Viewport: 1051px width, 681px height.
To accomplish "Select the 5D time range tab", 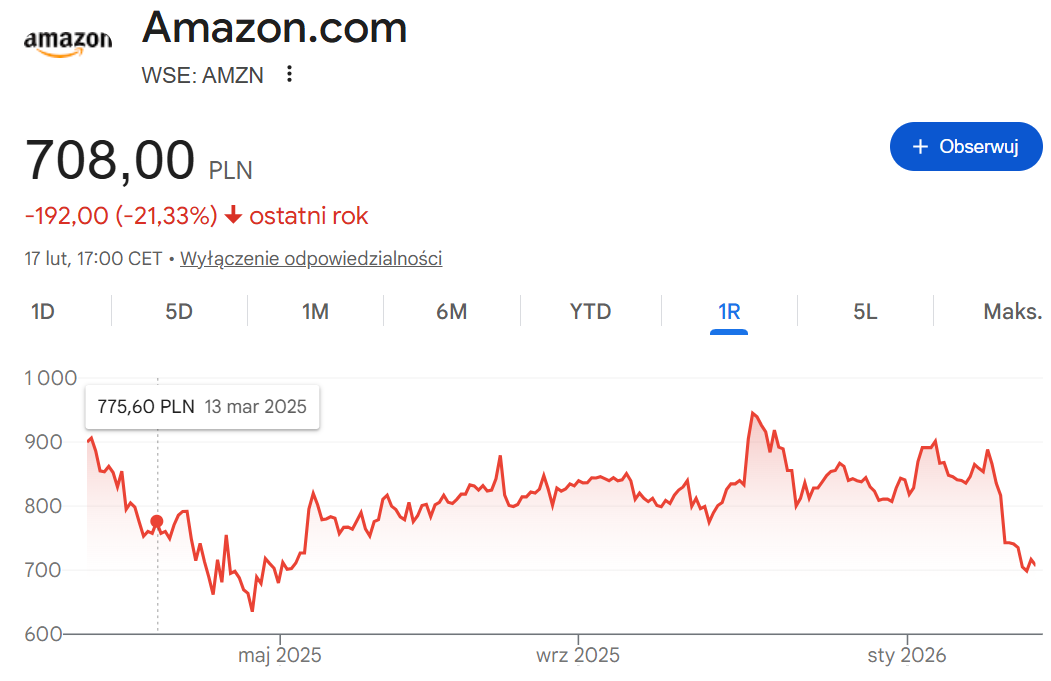I will 179,311.
